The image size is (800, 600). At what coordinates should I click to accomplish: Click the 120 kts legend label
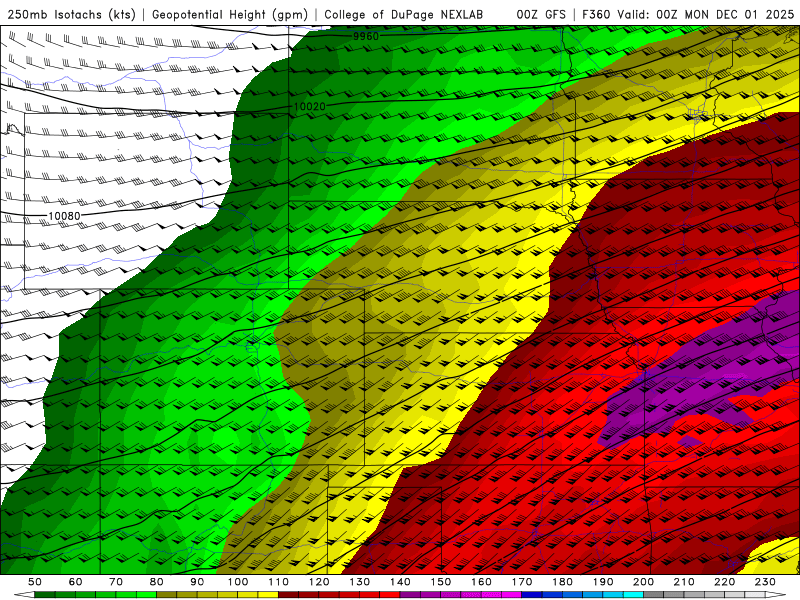pyautogui.click(x=319, y=582)
